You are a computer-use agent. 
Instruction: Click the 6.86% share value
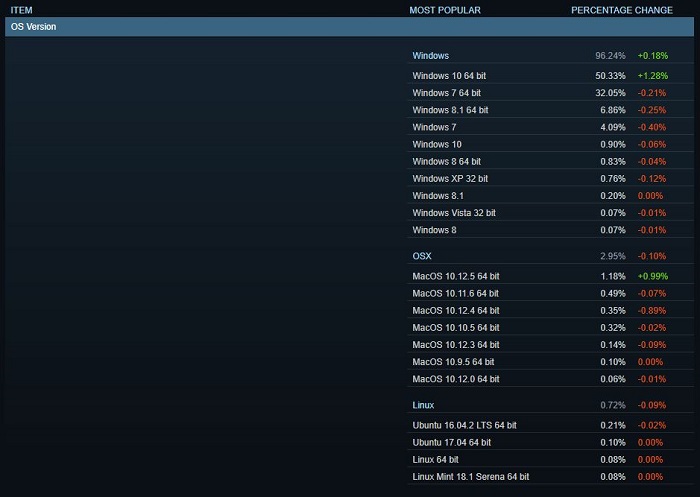tap(612, 110)
